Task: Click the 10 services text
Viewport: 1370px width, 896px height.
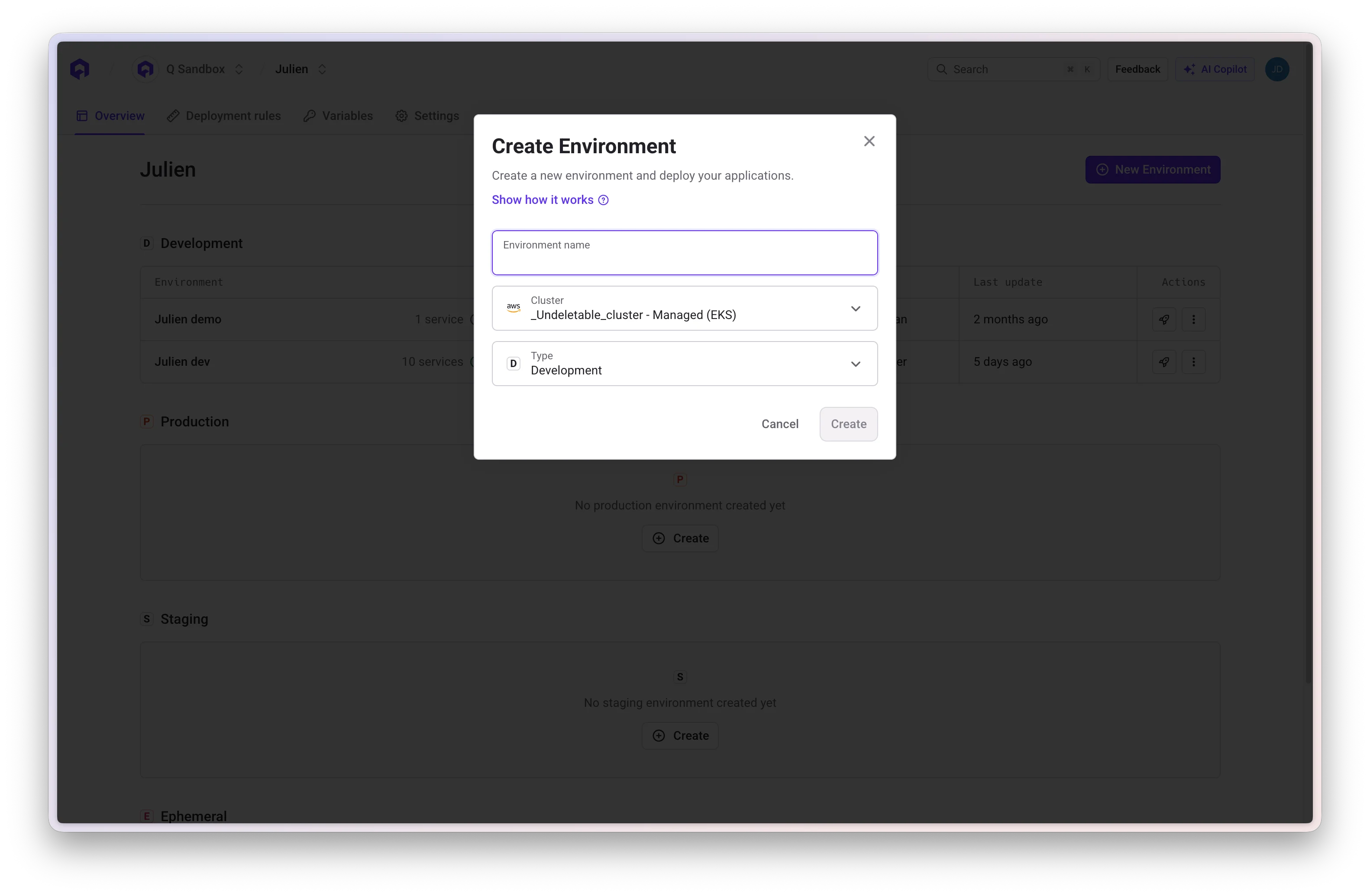Action: [x=432, y=362]
